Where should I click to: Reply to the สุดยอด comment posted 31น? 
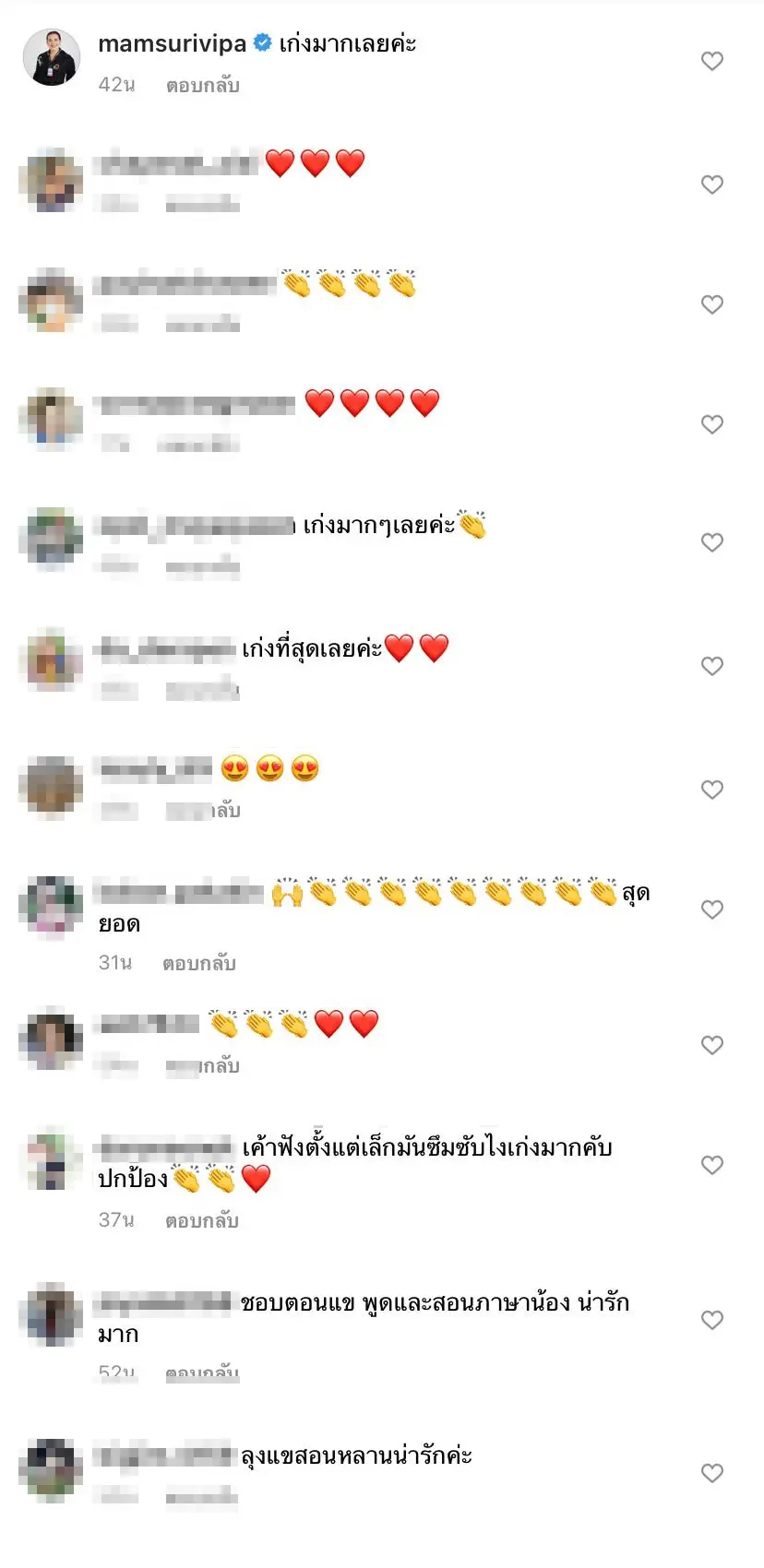199,963
